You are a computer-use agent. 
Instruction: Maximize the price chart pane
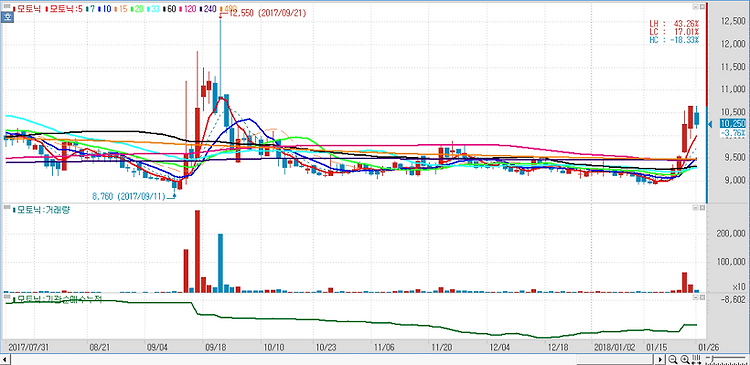(702, 6)
